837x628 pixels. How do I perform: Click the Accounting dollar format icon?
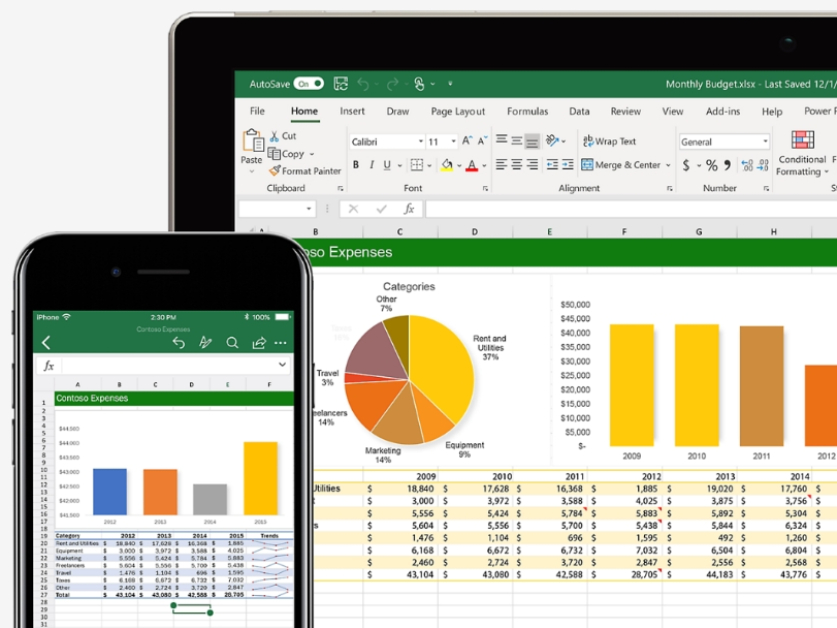686,166
